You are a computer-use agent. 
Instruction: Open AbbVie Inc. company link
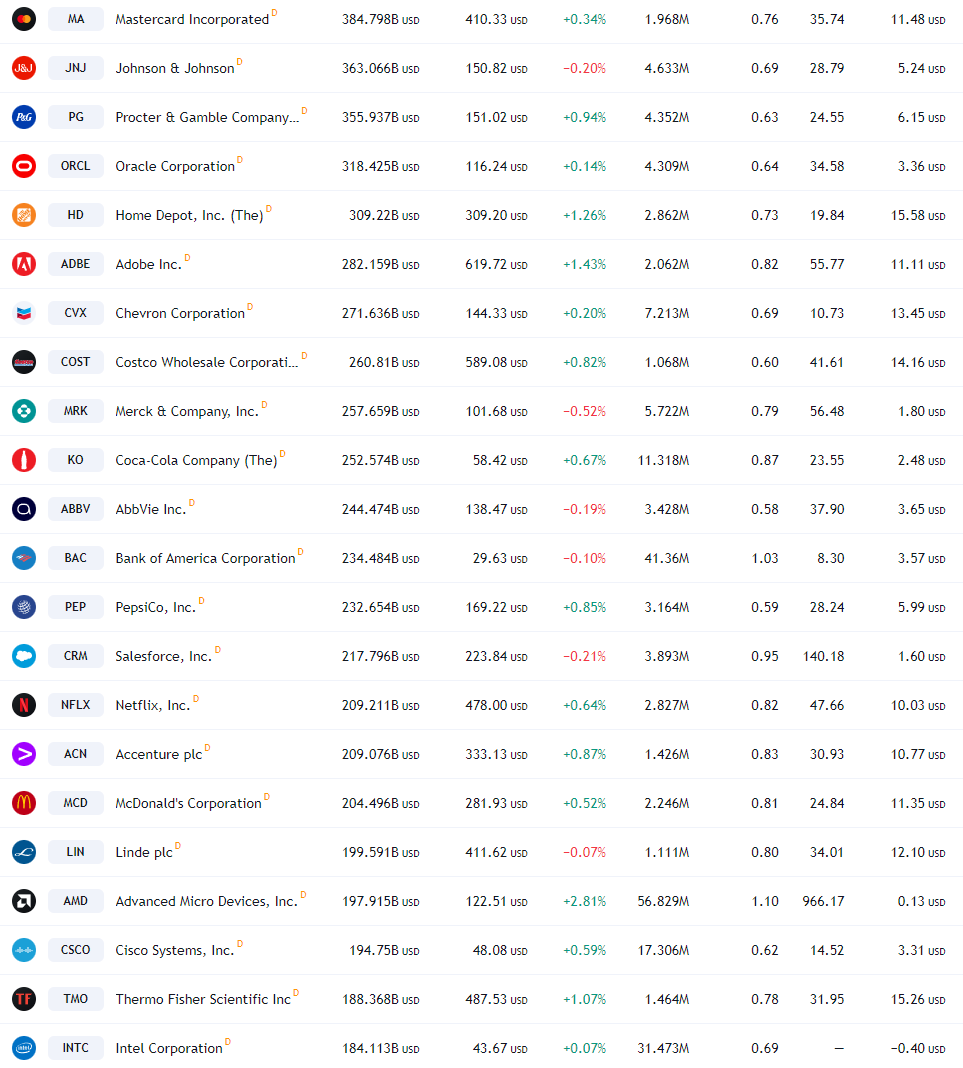click(x=151, y=510)
